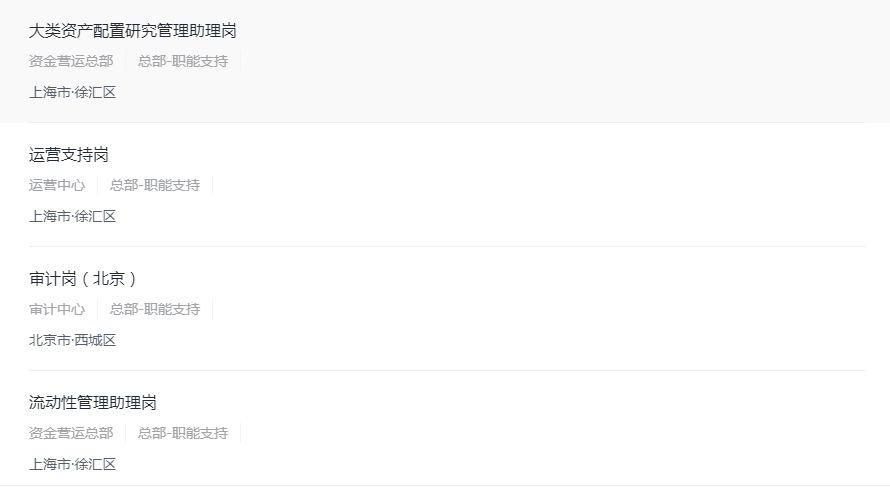Click the 运营中心 department label
This screenshot has height=490, width=890.
[57, 185]
